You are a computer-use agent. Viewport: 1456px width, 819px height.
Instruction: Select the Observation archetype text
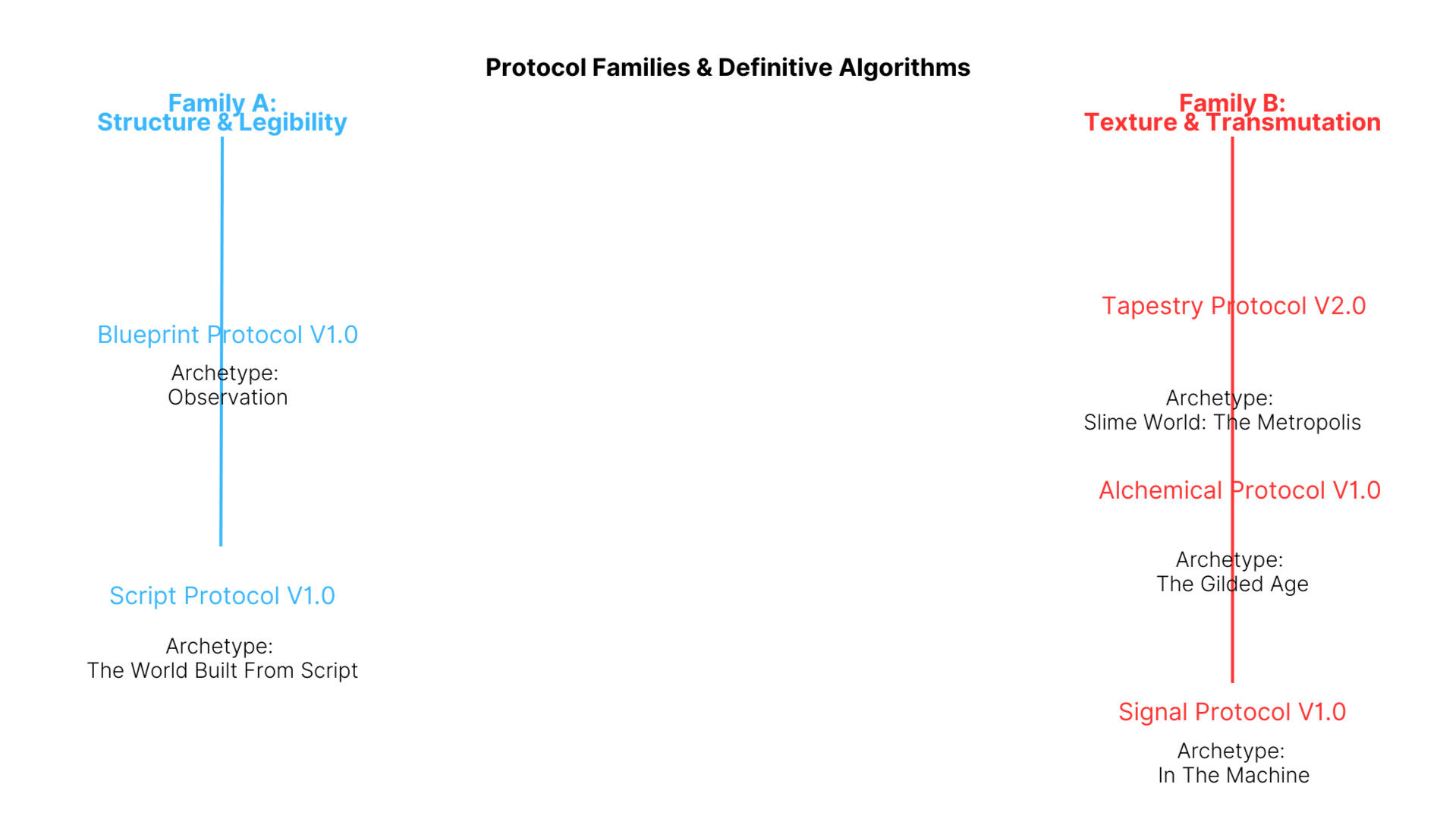coord(228,398)
